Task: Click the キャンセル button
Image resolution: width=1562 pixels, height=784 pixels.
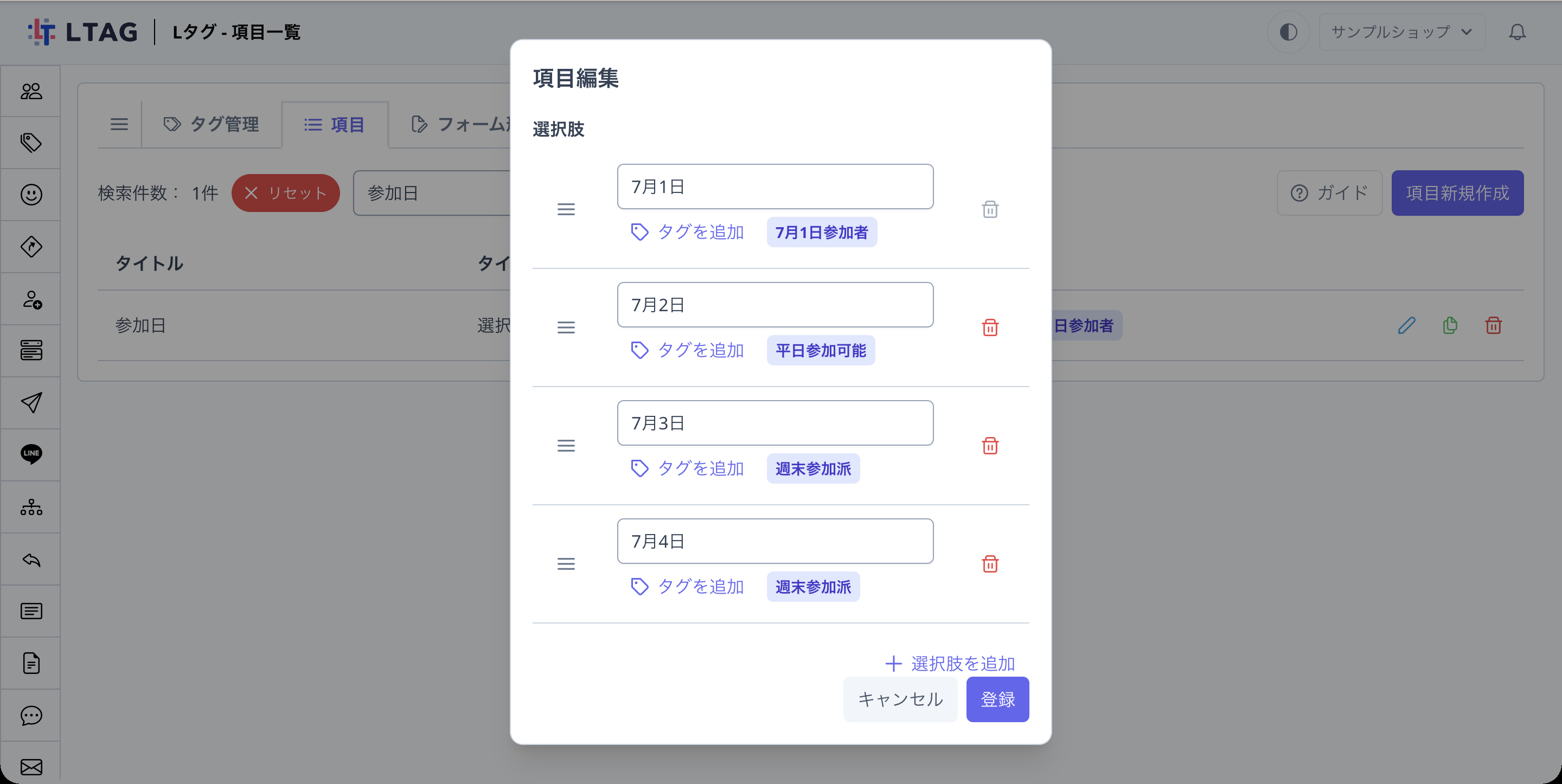Action: tap(900, 699)
